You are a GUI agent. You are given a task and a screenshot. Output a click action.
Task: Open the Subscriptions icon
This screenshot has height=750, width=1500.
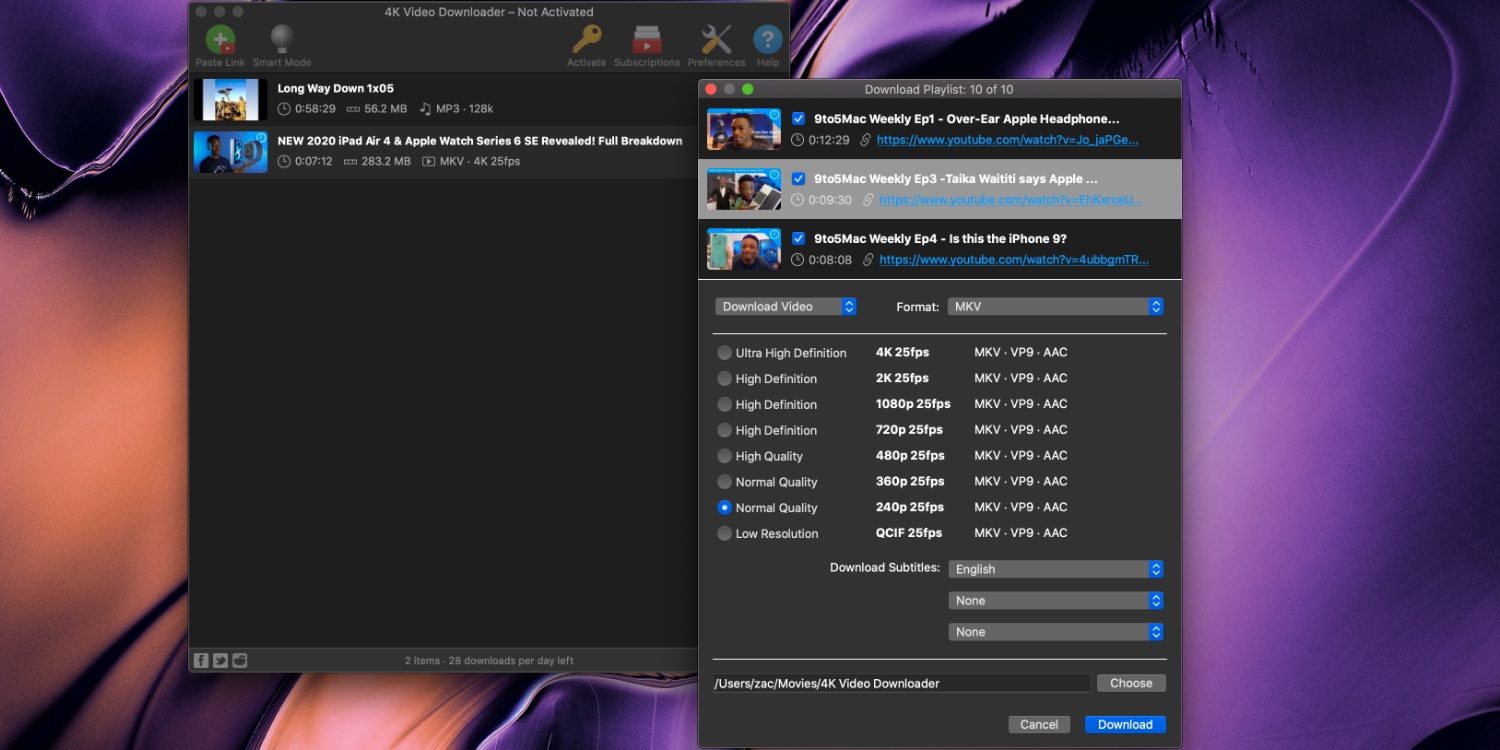tap(646, 40)
